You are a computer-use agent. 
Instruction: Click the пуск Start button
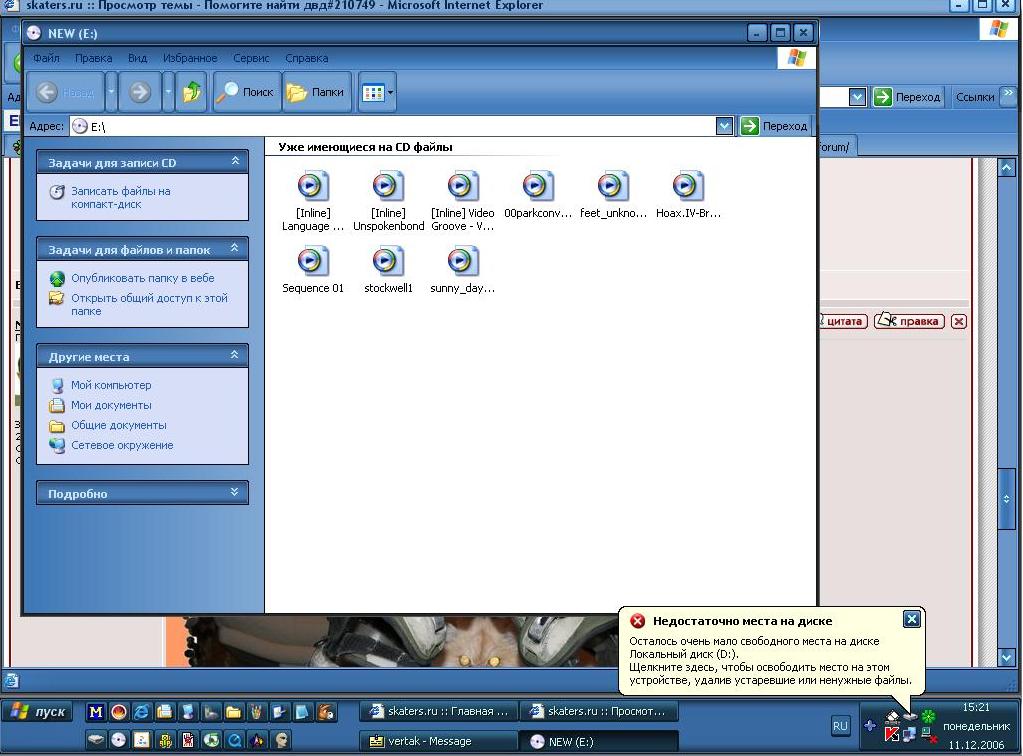(x=39, y=712)
